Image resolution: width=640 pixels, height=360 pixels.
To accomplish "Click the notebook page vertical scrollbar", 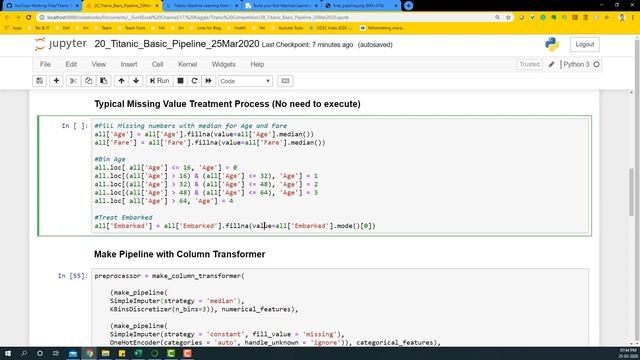I will point(631,192).
